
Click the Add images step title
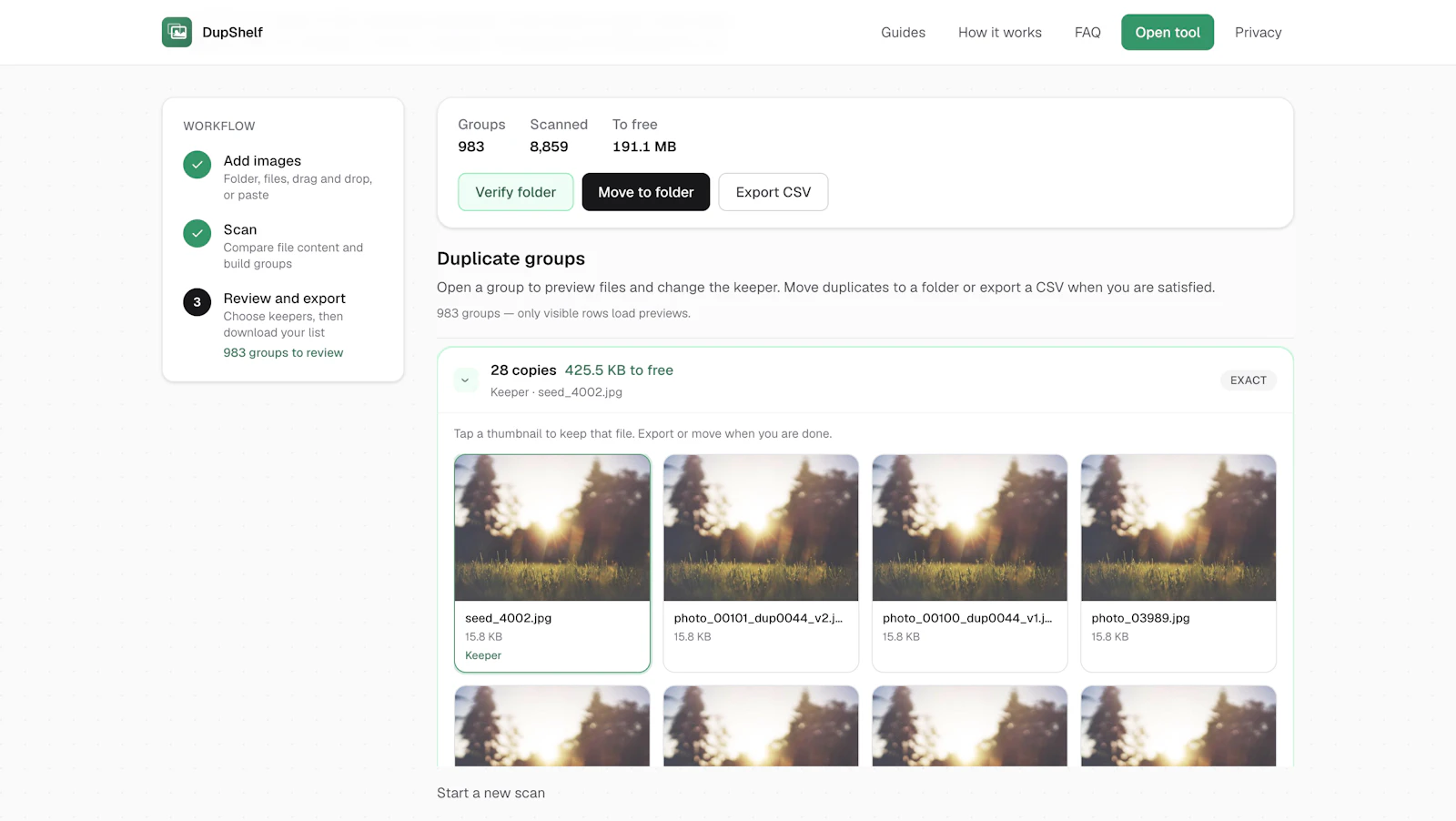coord(262,161)
